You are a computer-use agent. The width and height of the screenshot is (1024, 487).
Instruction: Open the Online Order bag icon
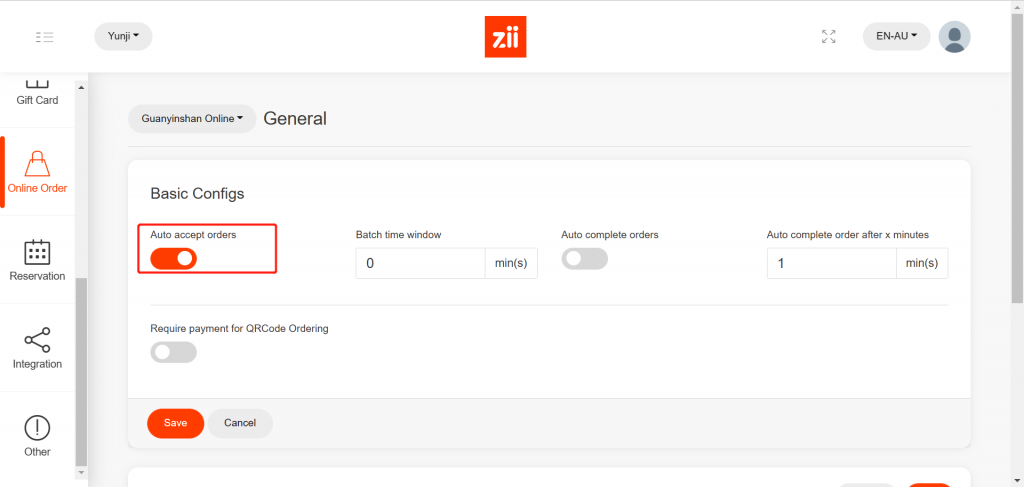[x=37, y=163]
